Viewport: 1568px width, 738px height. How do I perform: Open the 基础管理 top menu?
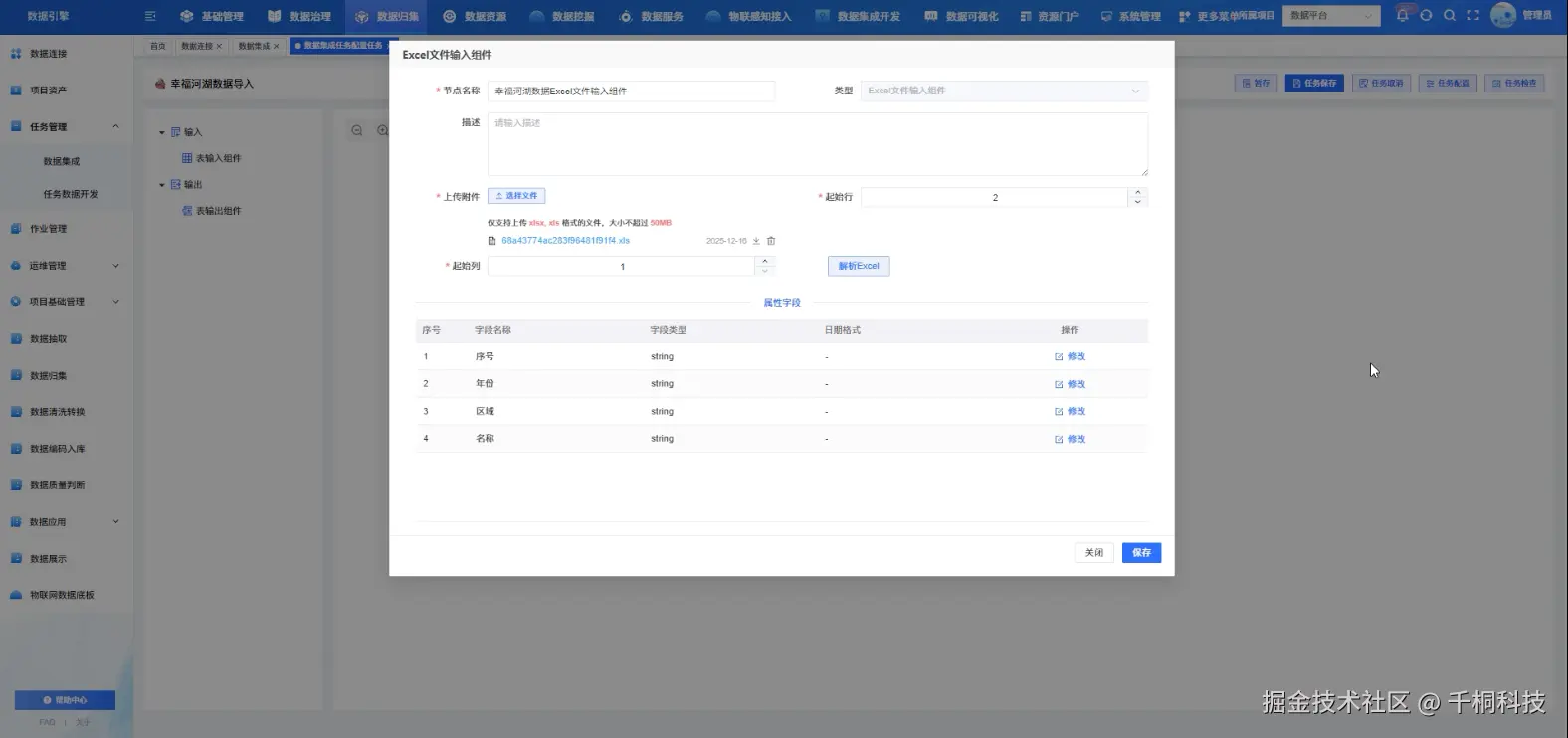pos(212,16)
